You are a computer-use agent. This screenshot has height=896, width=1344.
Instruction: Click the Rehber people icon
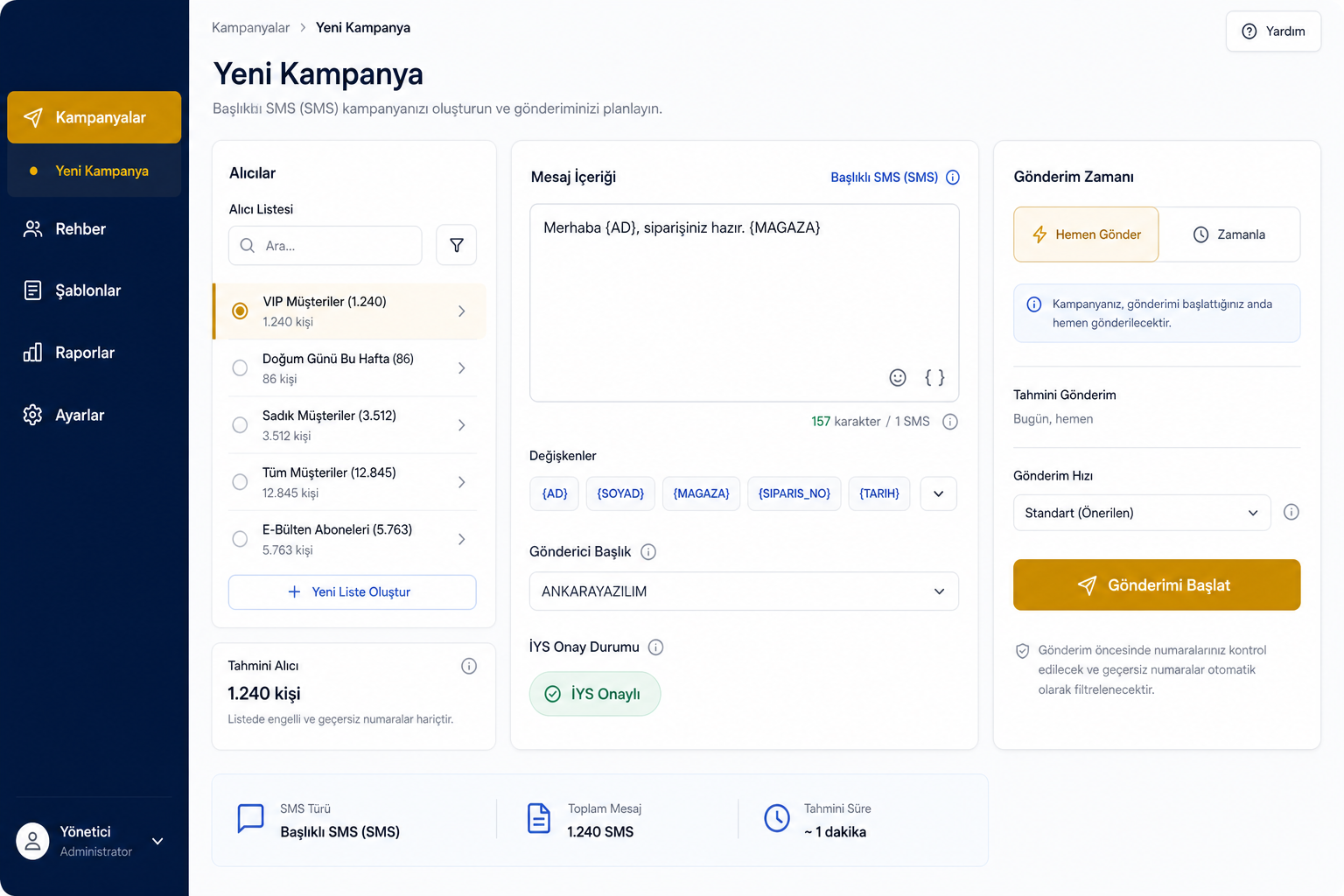32,229
